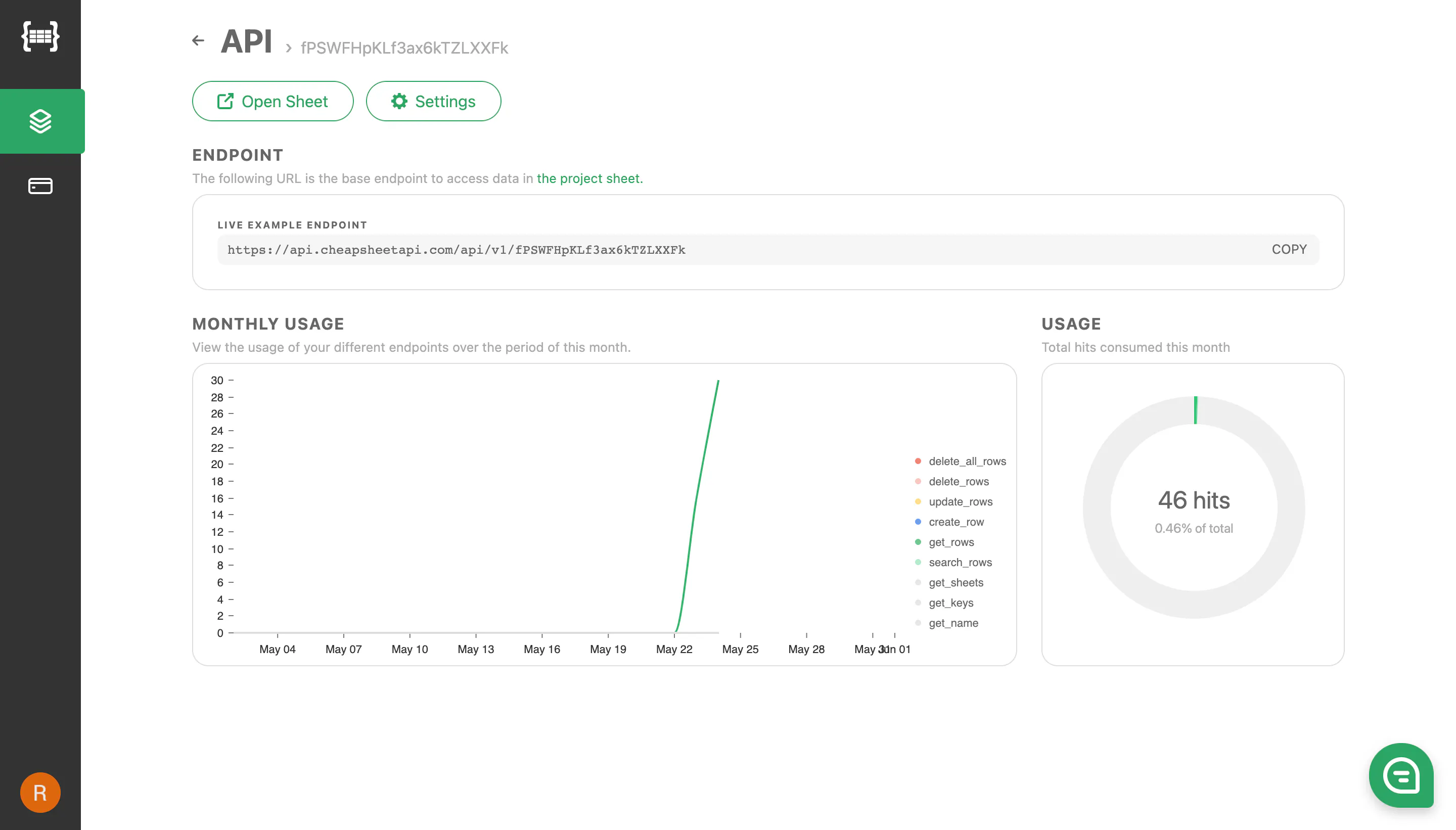This screenshot has height=830, width=1456.
Task: Click the Total hits consumed this month text
Action: click(1135, 347)
